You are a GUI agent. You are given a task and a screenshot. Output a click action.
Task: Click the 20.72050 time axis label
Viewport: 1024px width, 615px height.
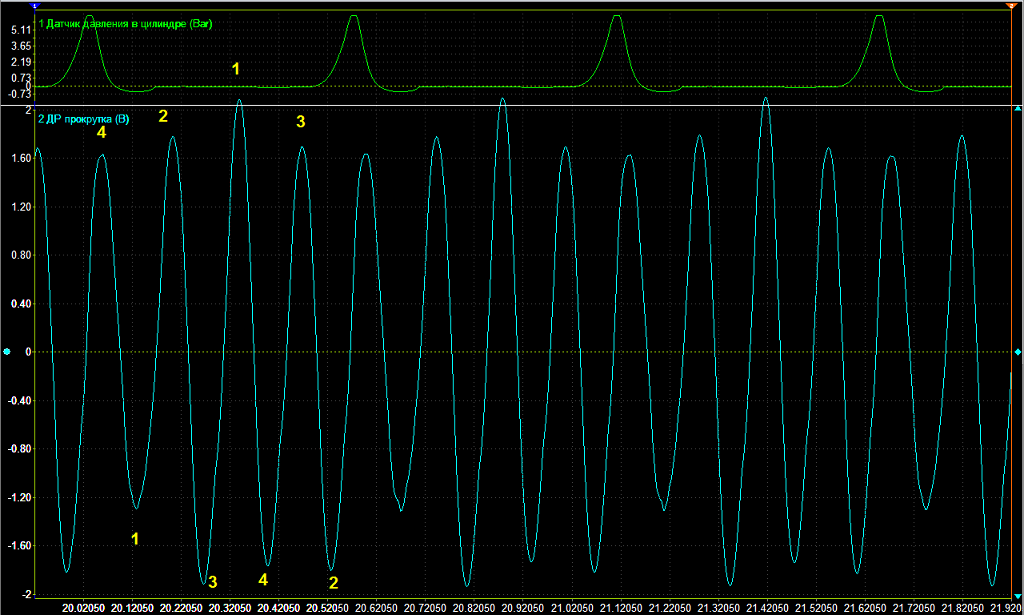[425, 608]
